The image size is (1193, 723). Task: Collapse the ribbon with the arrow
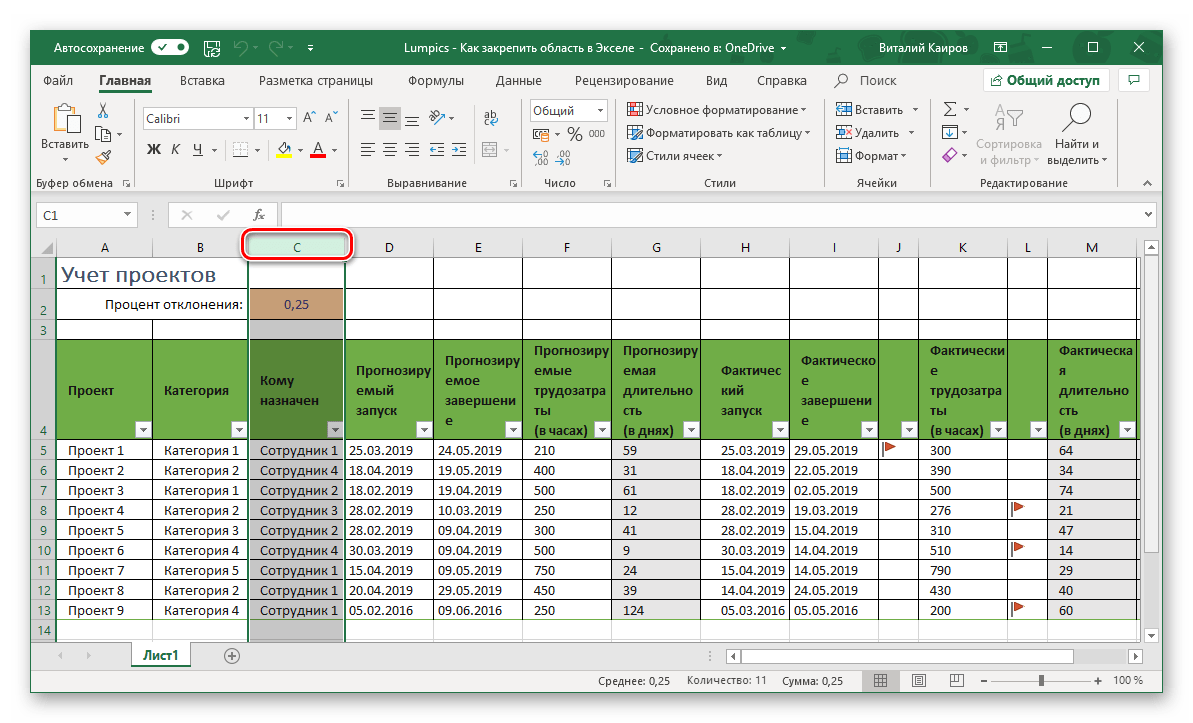point(1147,183)
